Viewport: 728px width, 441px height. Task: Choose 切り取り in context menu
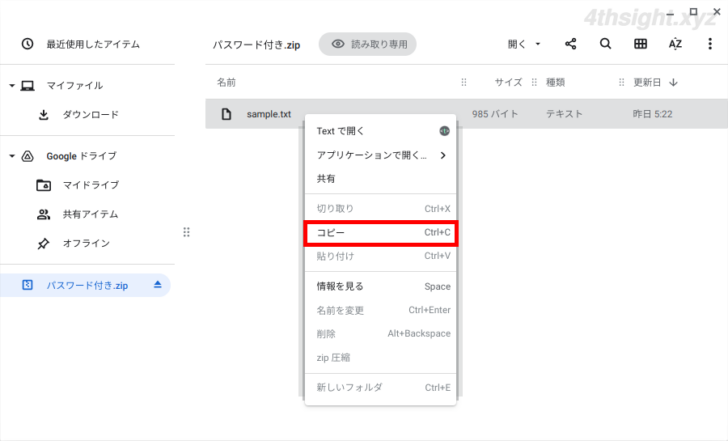coord(380,209)
